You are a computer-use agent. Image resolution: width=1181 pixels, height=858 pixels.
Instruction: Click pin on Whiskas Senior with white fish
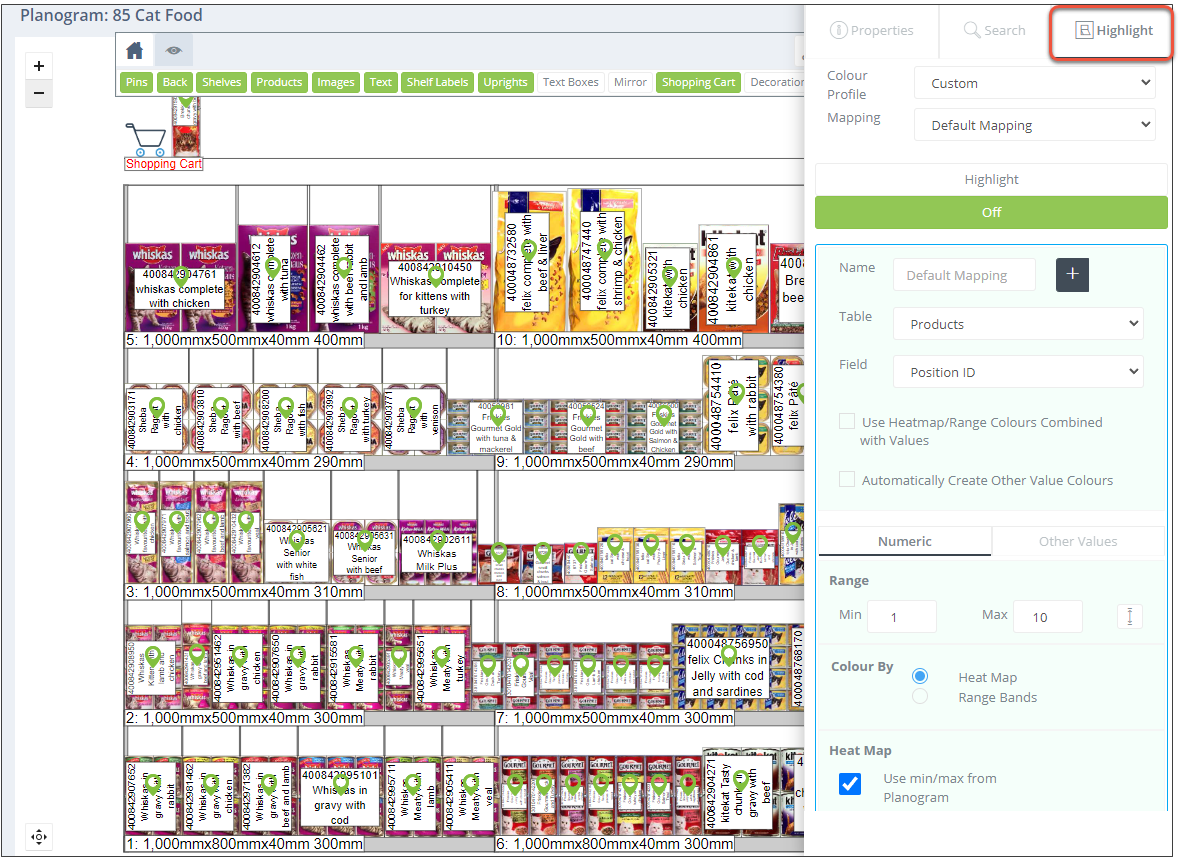coord(297,539)
